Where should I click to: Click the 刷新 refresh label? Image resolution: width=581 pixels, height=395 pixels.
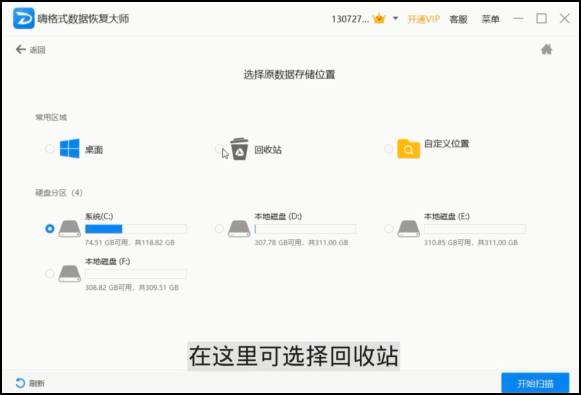37,383
